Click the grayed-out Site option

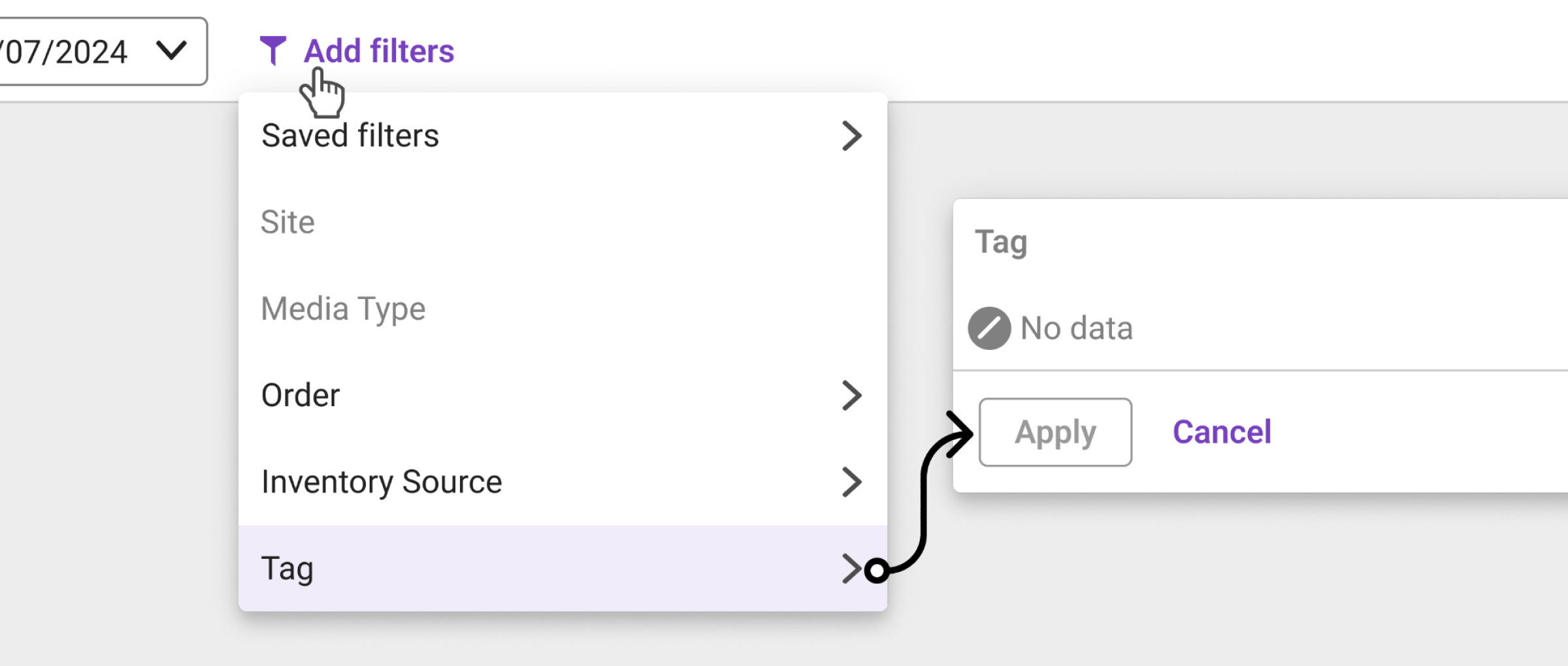click(x=287, y=221)
